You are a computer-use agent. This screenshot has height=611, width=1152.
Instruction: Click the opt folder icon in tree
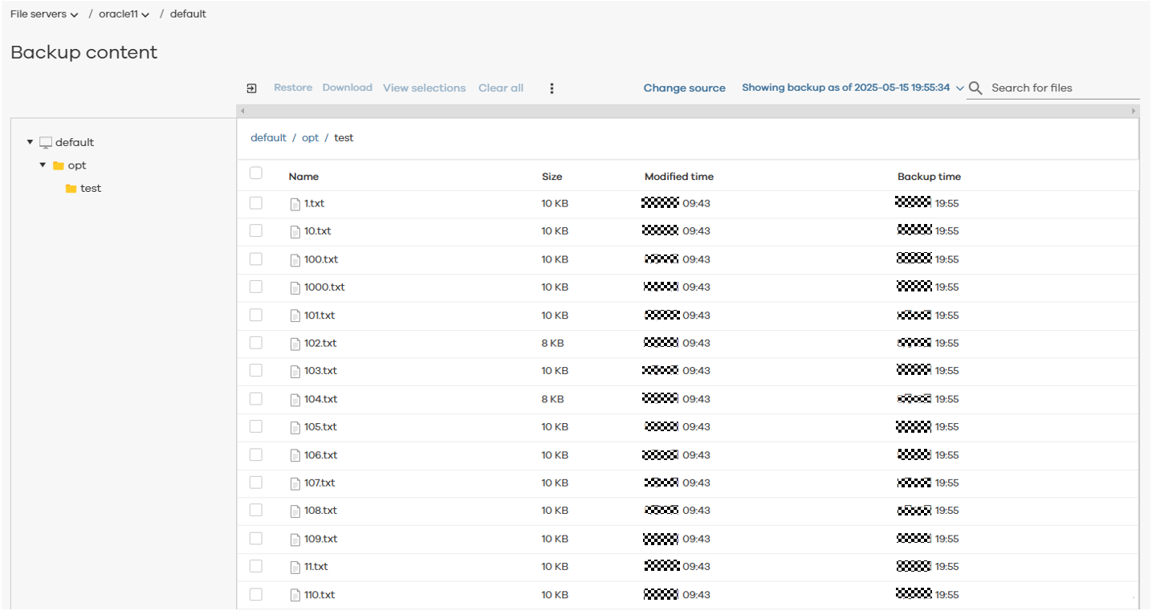(58, 166)
